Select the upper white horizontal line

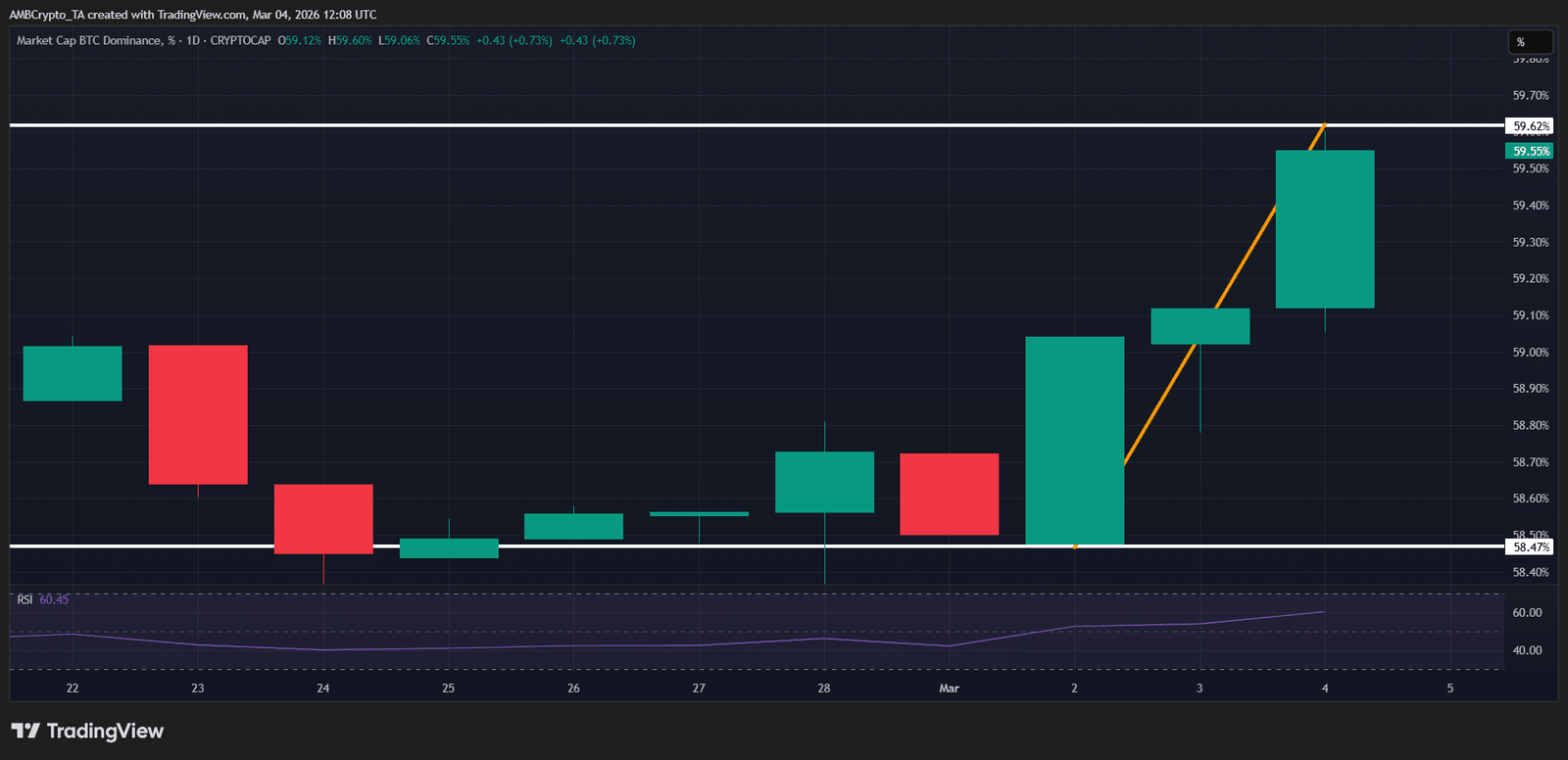pos(686,125)
